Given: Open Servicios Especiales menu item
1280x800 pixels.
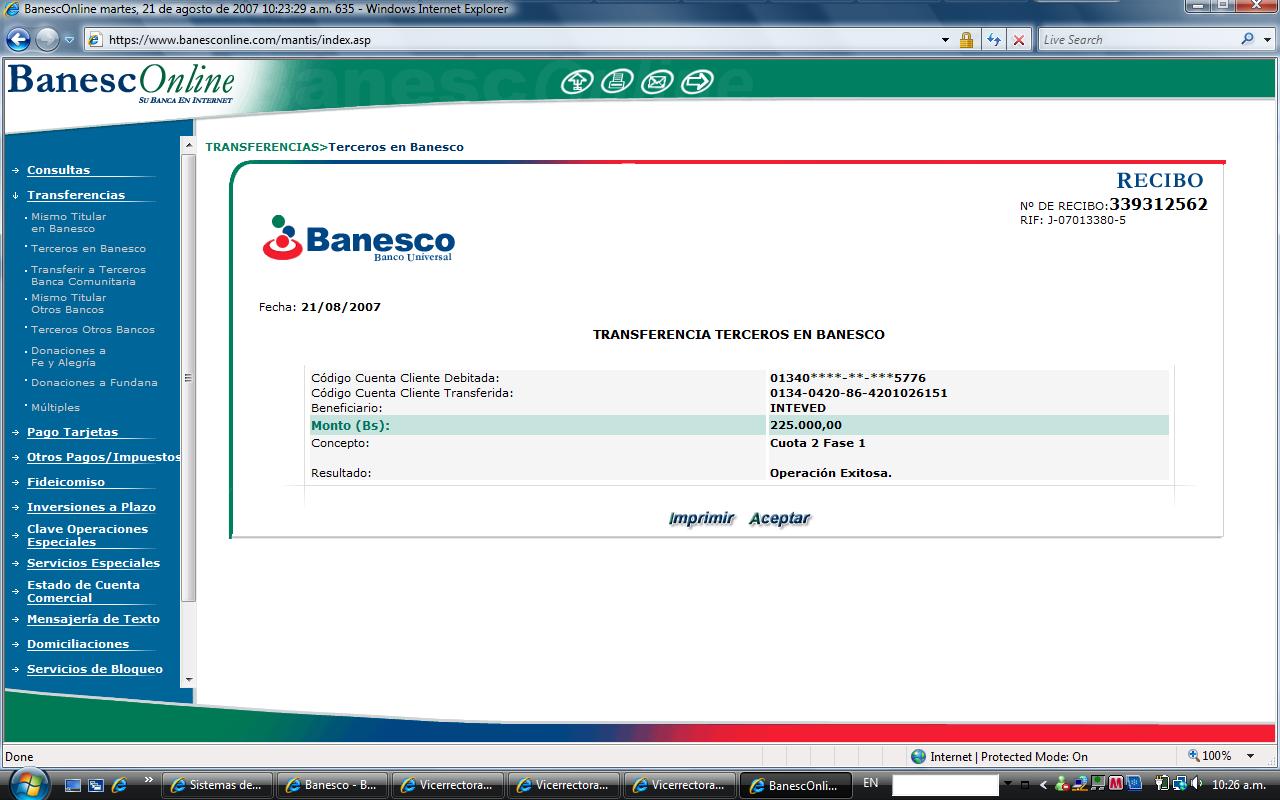Looking at the screenshot, I should tap(93, 563).
